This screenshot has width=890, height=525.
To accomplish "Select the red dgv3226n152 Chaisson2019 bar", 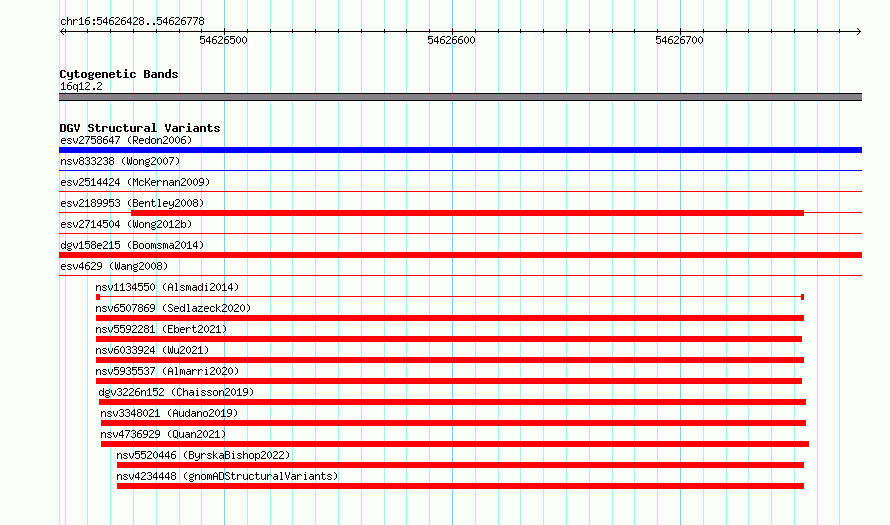I will point(452,402).
